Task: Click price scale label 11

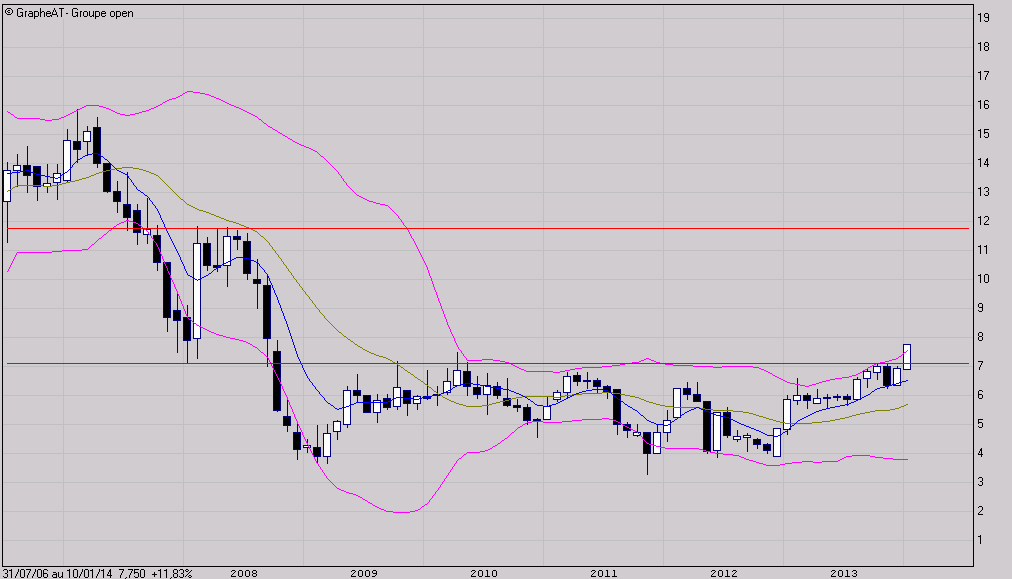Action: click(984, 250)
